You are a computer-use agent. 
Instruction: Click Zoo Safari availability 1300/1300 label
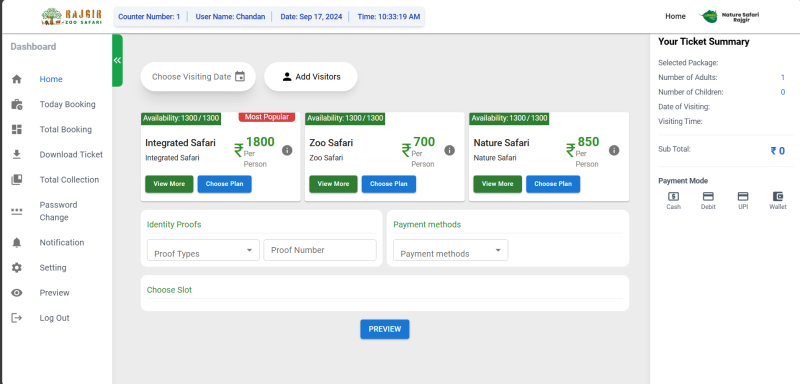tap(345, 118)
